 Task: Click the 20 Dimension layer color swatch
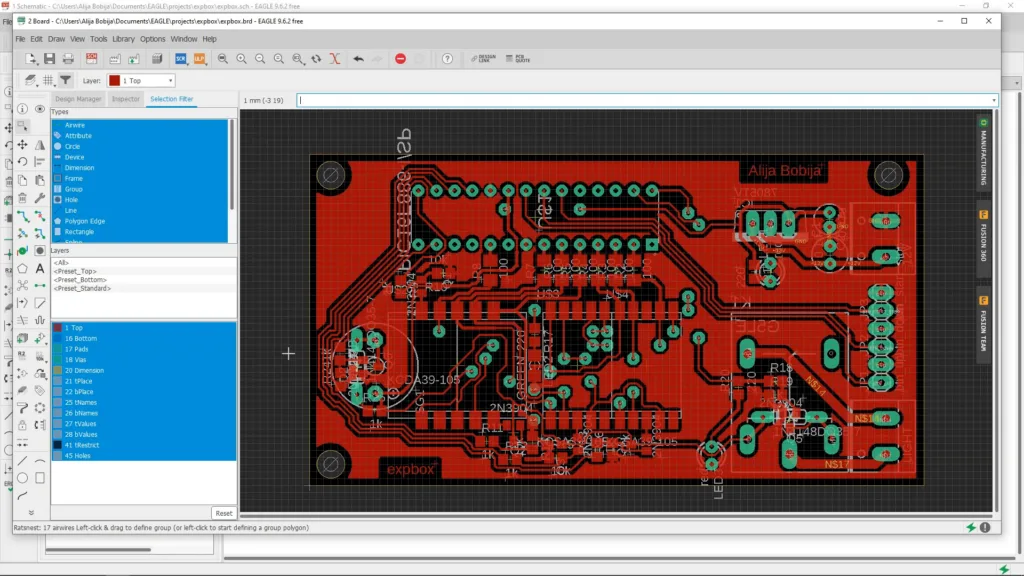(x=57, y=370)
